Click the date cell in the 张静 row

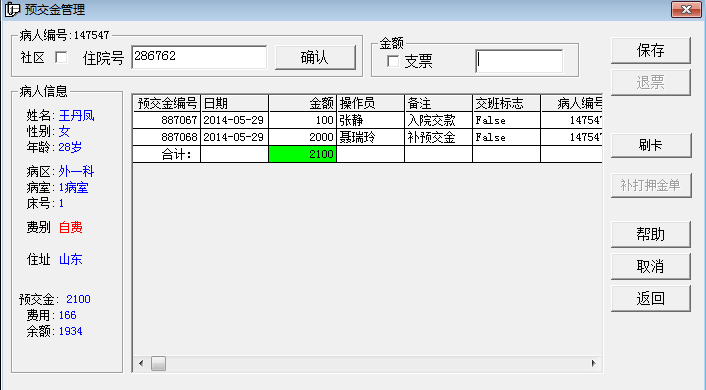pos(235,120)
